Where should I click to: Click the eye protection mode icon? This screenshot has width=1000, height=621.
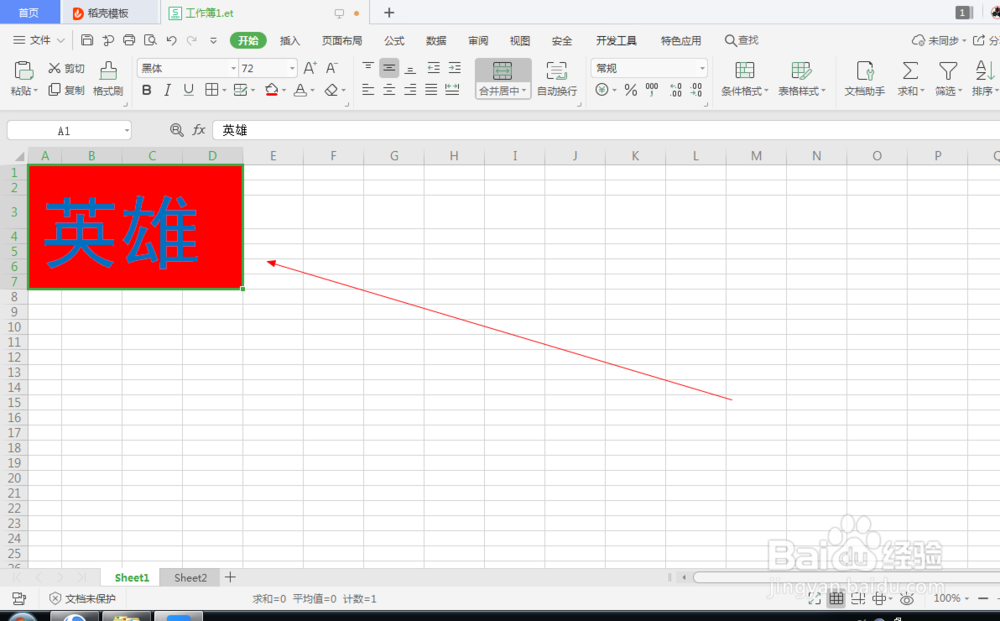click(906, 599)
